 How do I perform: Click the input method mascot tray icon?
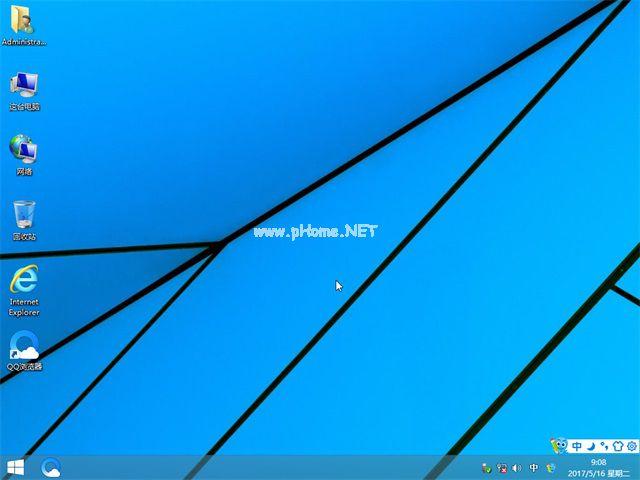click(x=551, y=468)
